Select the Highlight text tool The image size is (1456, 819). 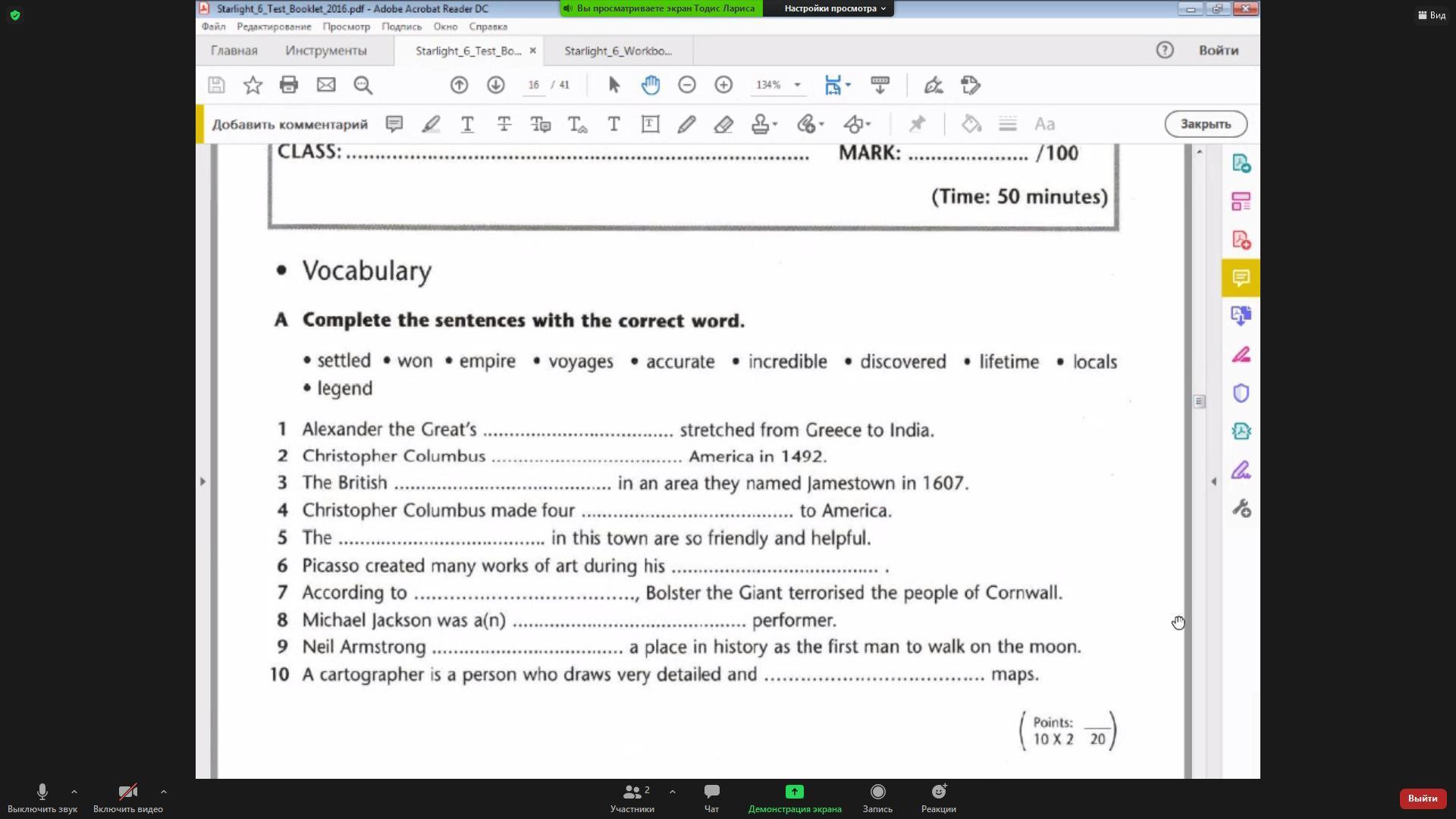point(431,124)
